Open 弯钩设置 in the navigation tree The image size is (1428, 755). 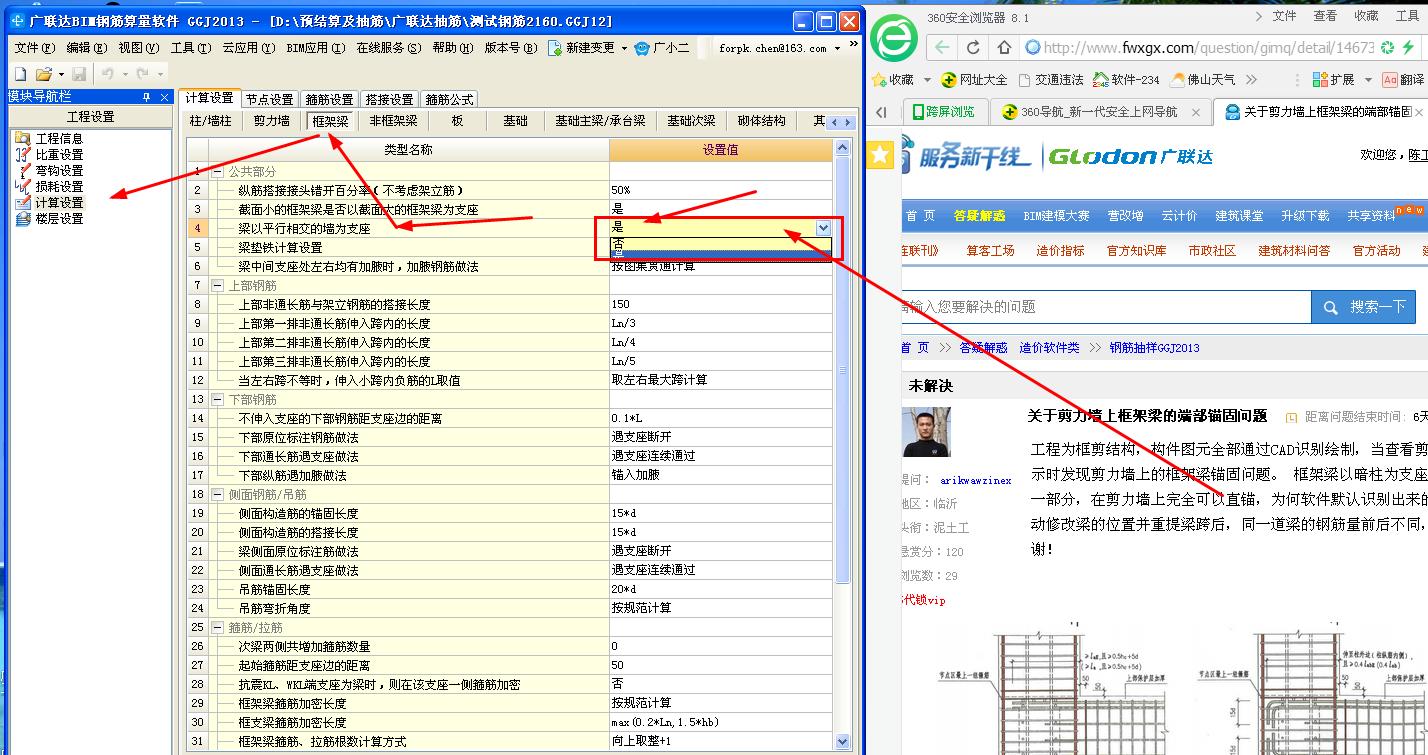(50, 171)
